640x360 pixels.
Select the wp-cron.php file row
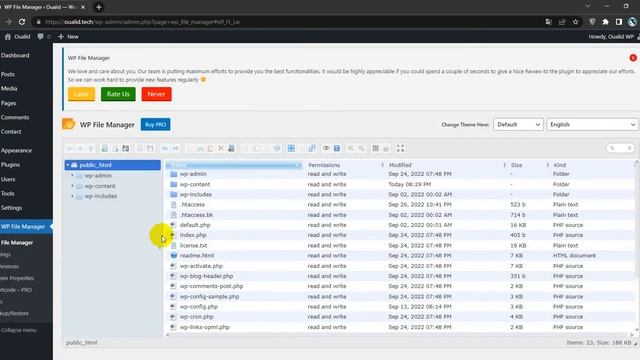[x=400, y=317]
